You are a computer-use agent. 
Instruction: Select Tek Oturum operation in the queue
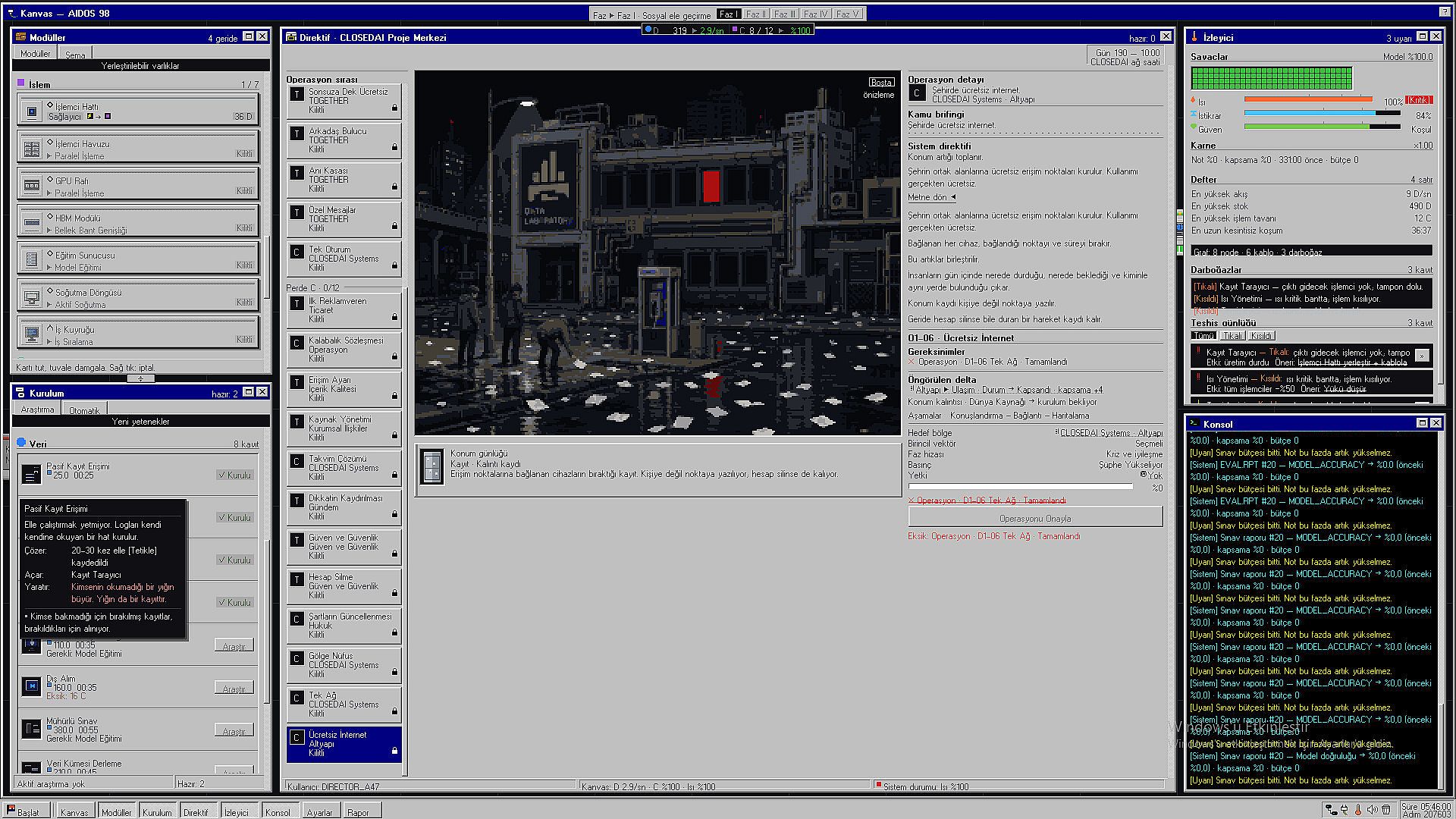point(344,258)
